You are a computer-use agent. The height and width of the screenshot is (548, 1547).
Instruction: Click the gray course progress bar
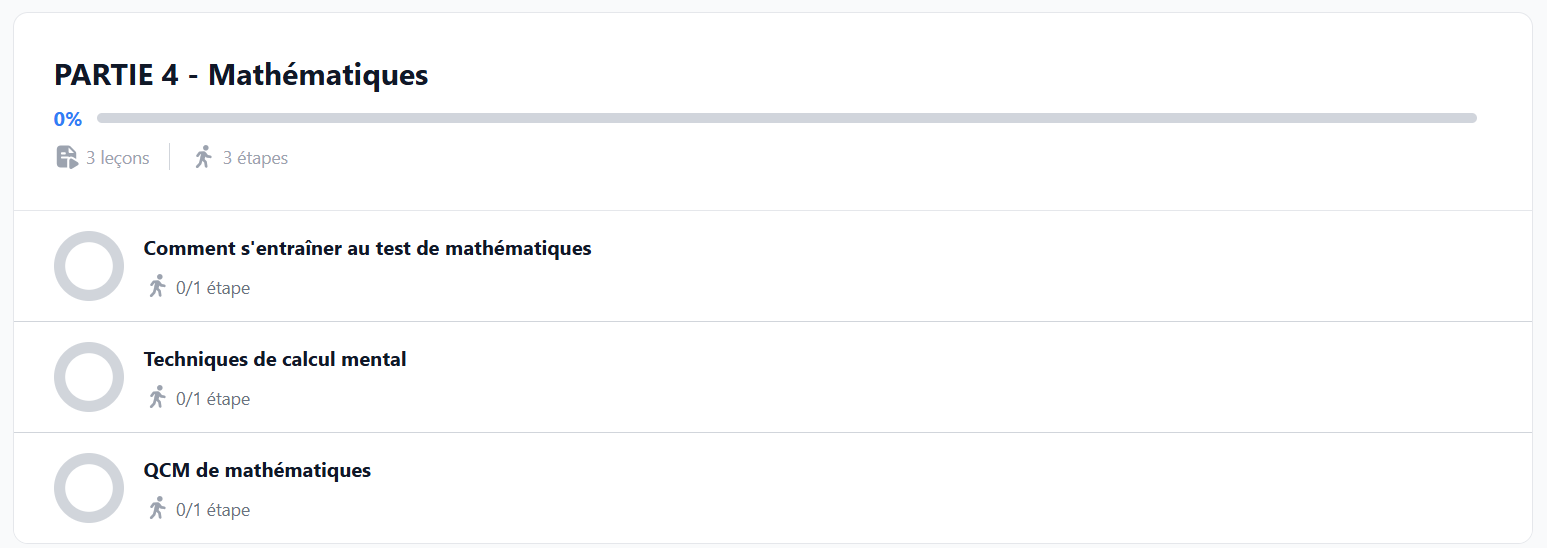pyautogui.click(x=786, y=118)
